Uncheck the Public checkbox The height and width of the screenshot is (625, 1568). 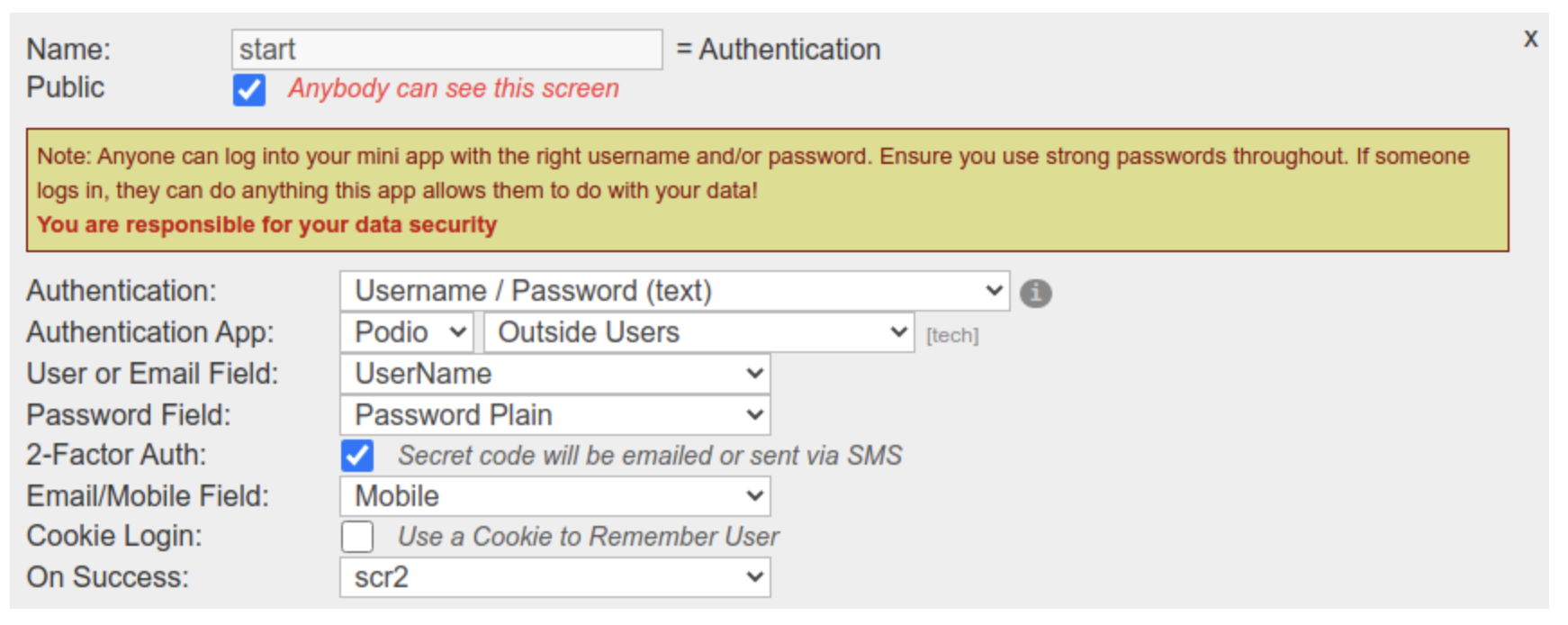(249, 90)
